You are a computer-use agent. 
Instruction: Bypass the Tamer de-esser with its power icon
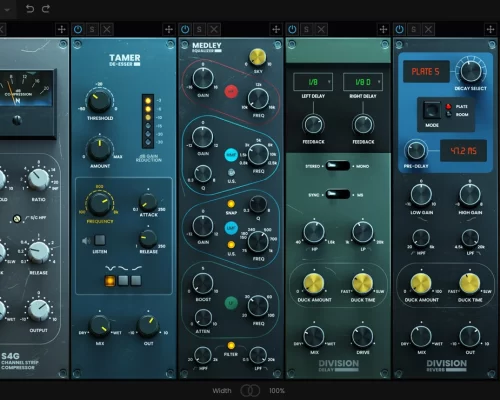tap(78, 29)
